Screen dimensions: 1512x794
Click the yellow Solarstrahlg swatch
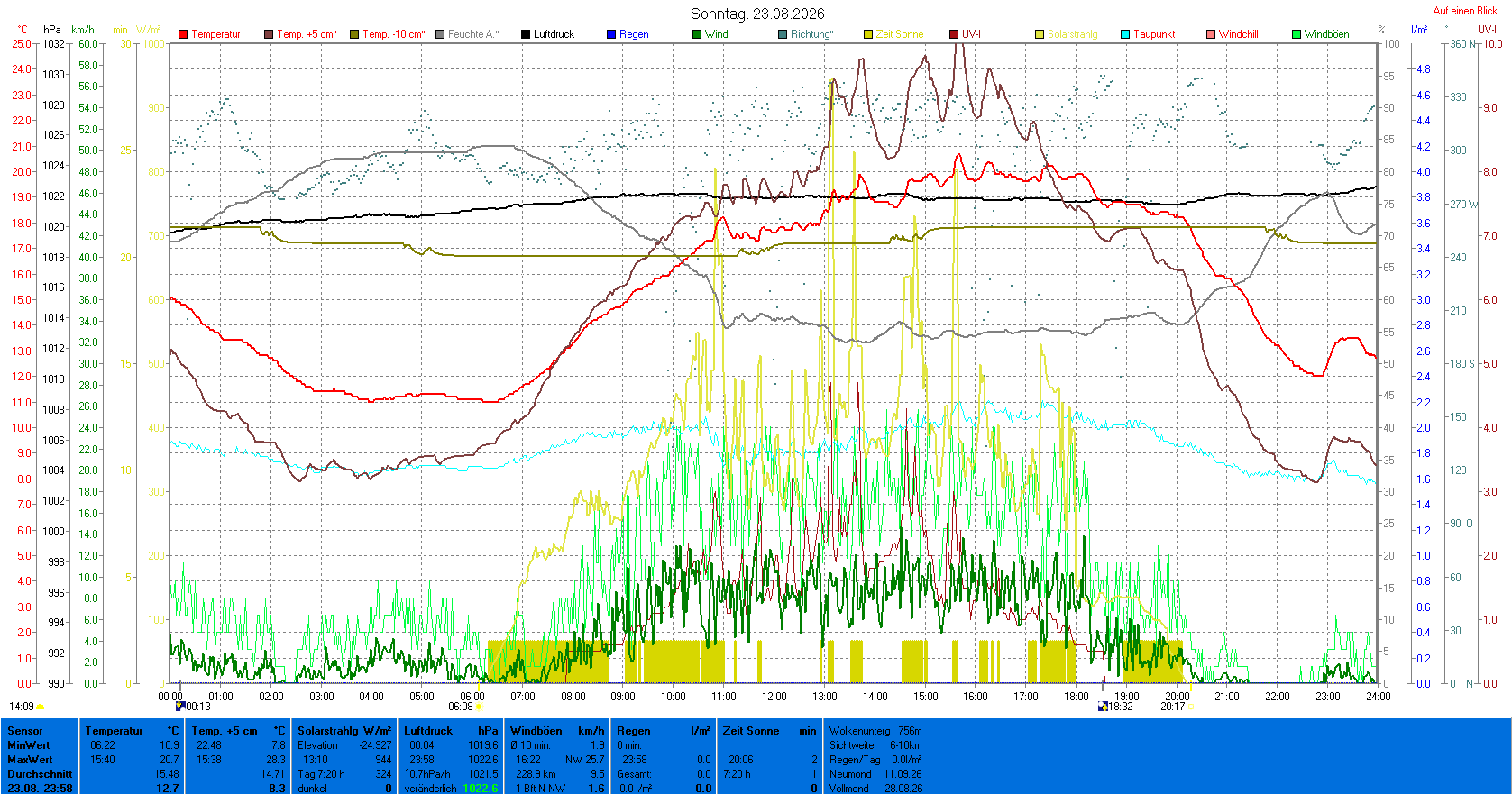click(1040, 34)
